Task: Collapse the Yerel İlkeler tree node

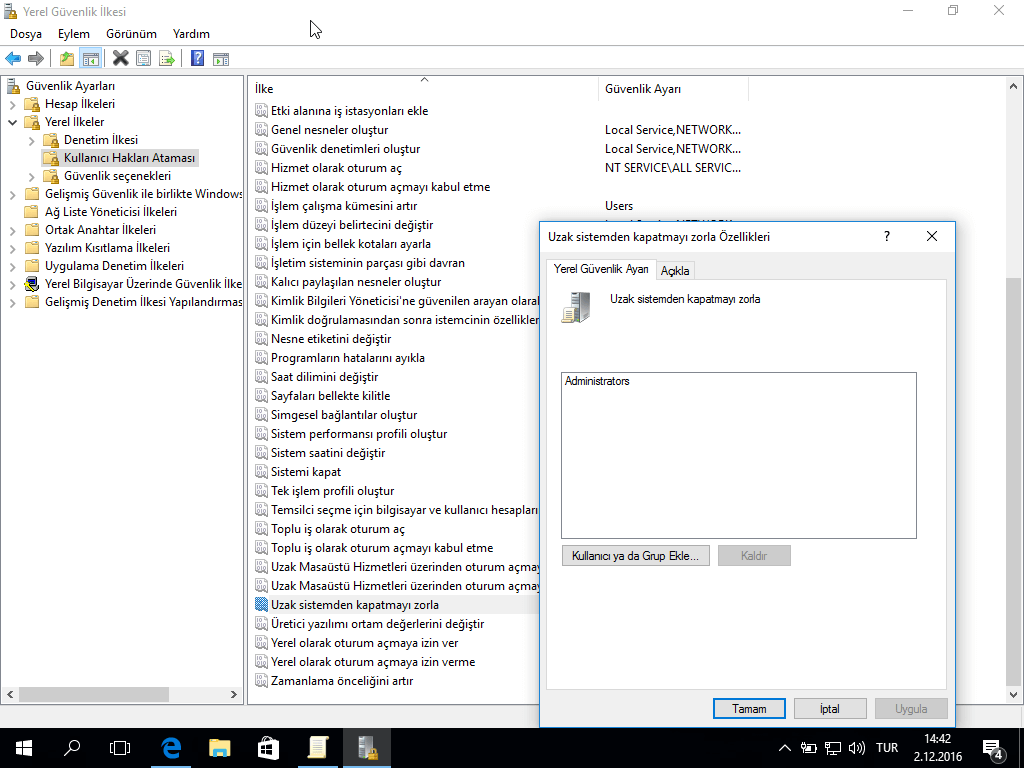Action: (x=12, y=122)
